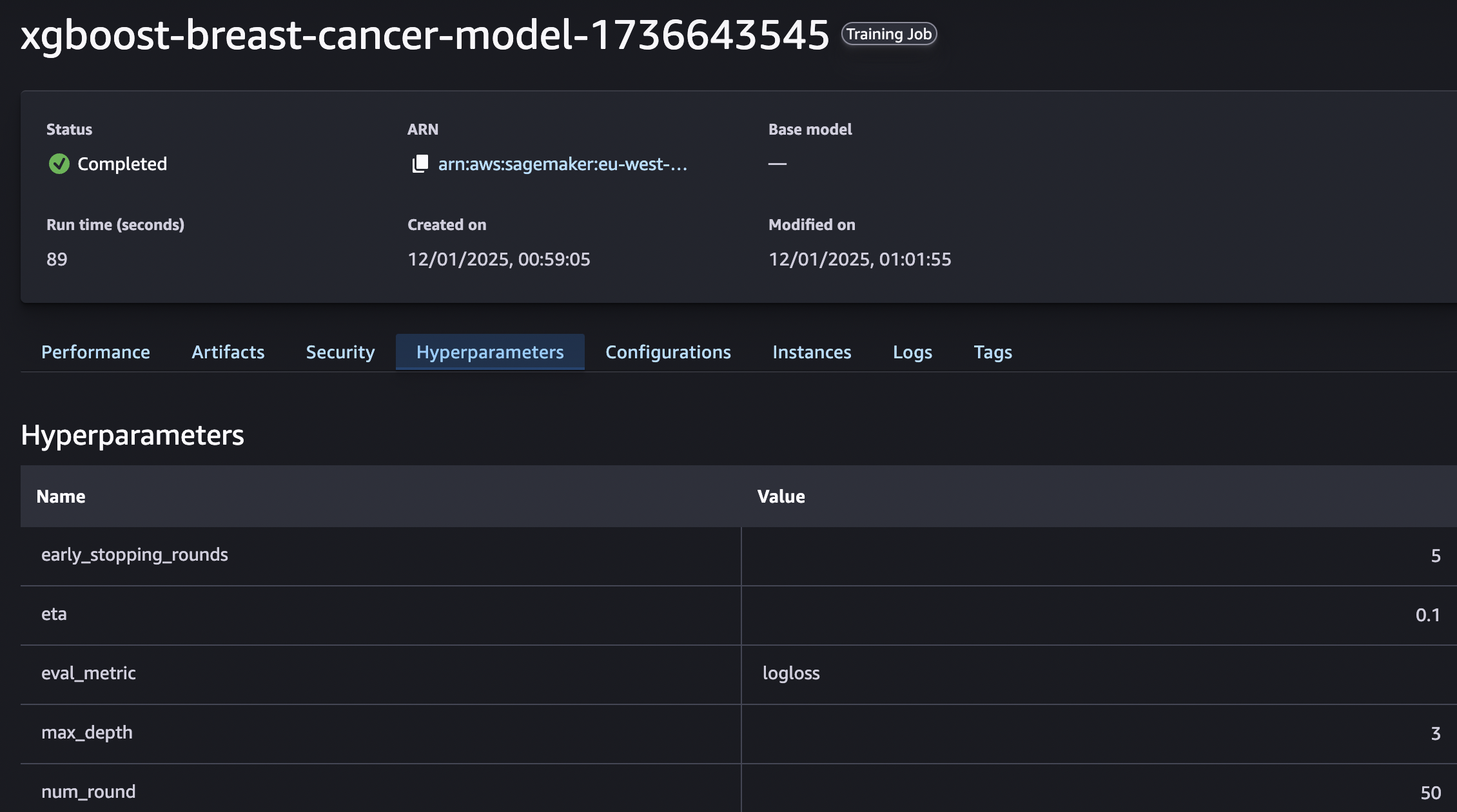Select the Hyperparameters tab

(x=490, y=352)
